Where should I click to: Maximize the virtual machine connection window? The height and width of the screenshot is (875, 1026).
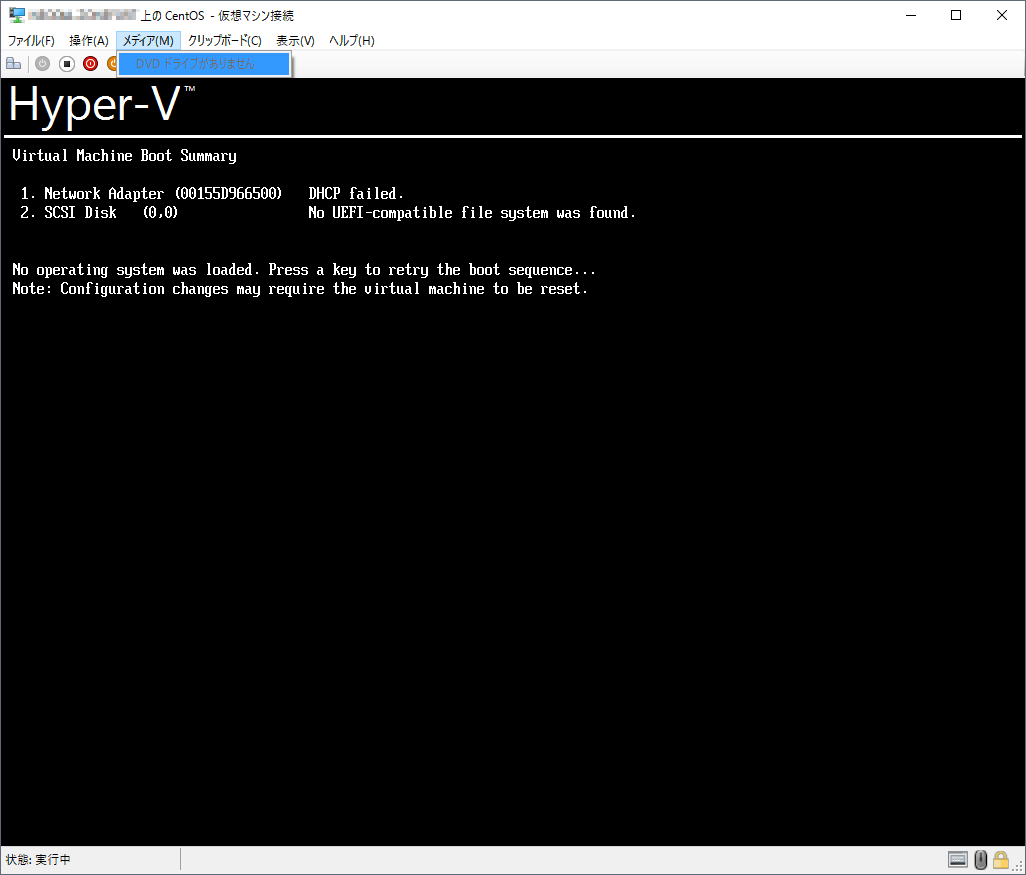coord(956,15)
